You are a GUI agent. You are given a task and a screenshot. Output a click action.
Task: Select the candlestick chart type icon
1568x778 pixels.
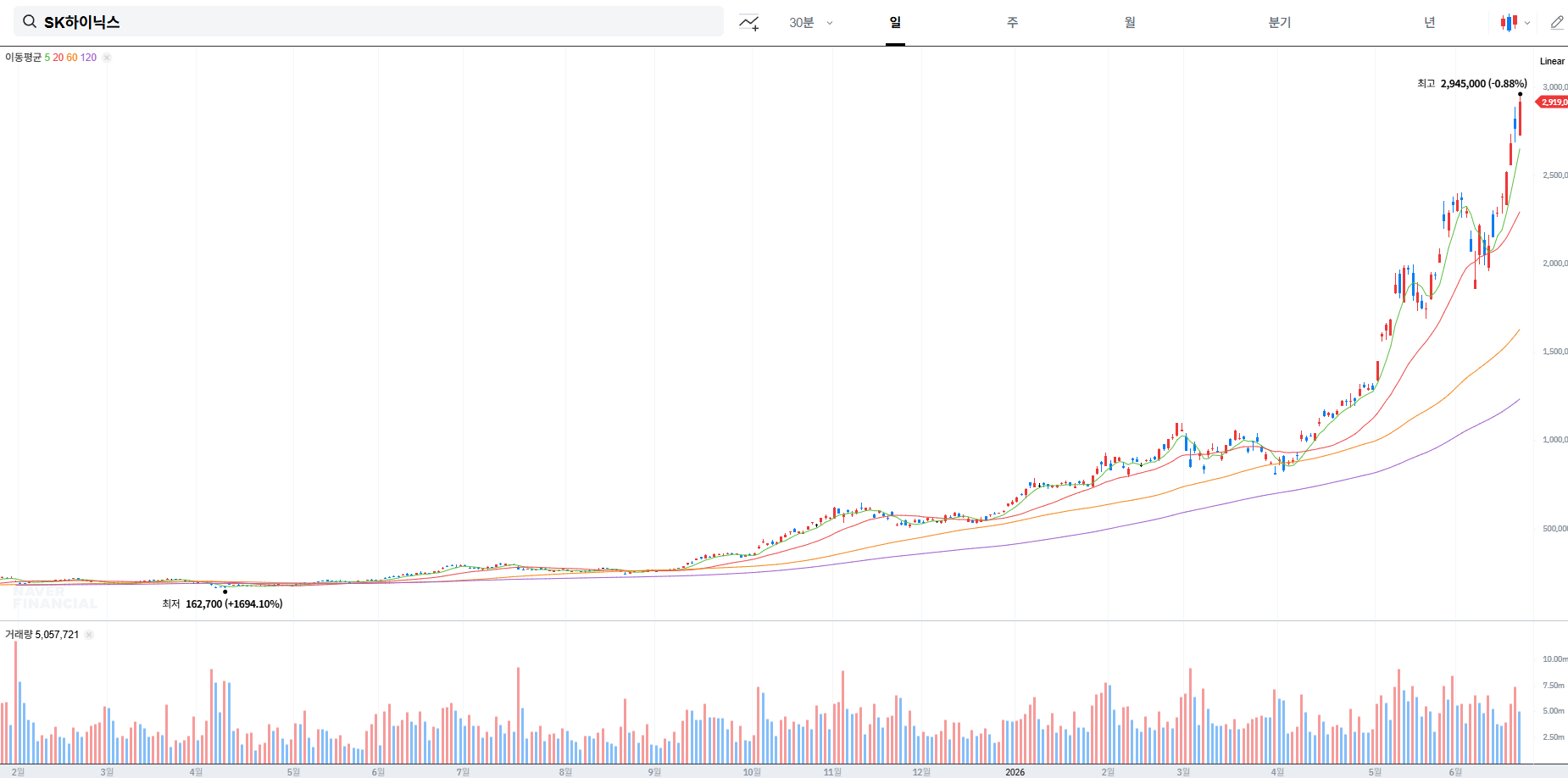[1509, 23]
